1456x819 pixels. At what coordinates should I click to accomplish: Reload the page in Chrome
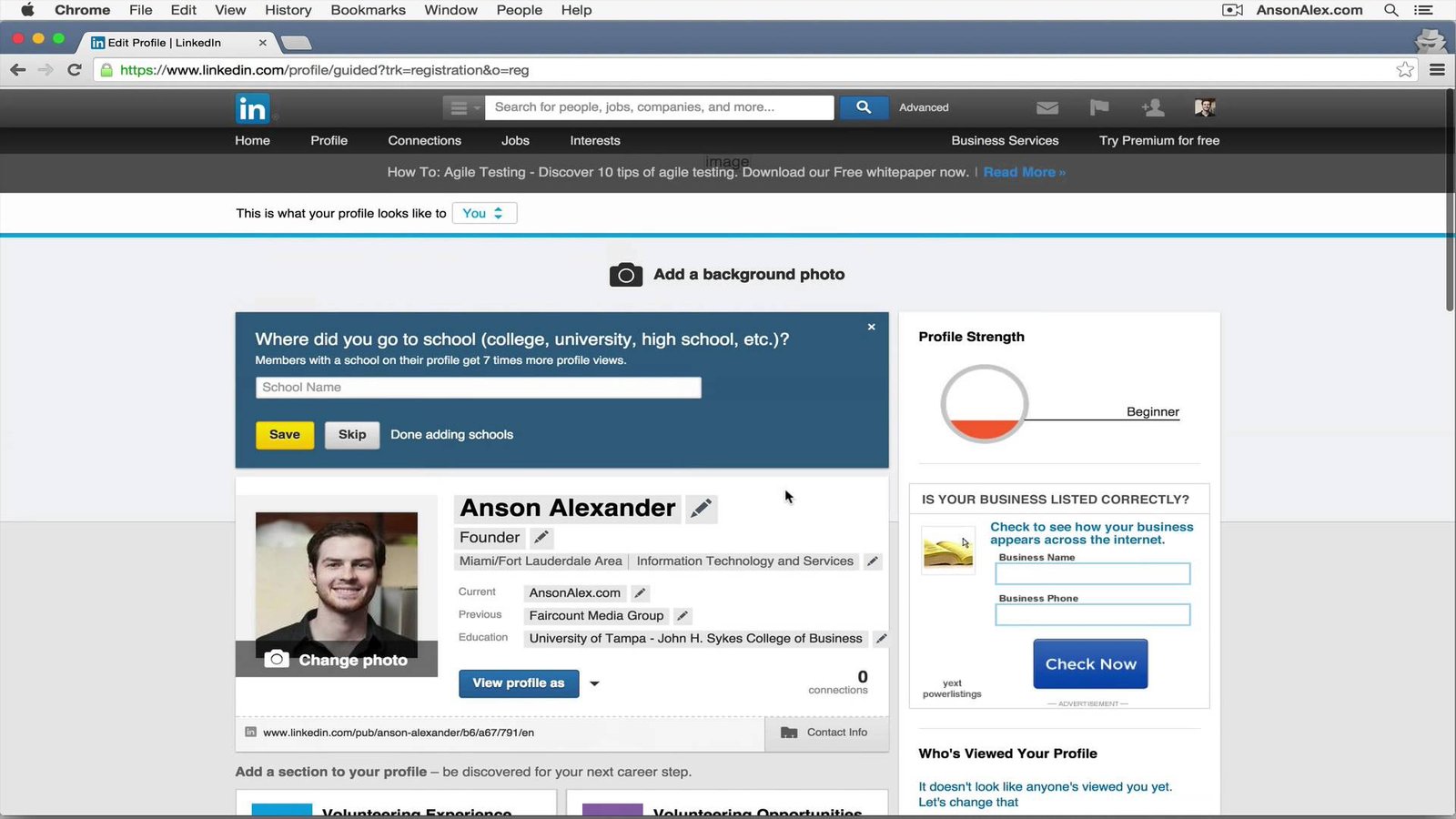coord(75,70)
